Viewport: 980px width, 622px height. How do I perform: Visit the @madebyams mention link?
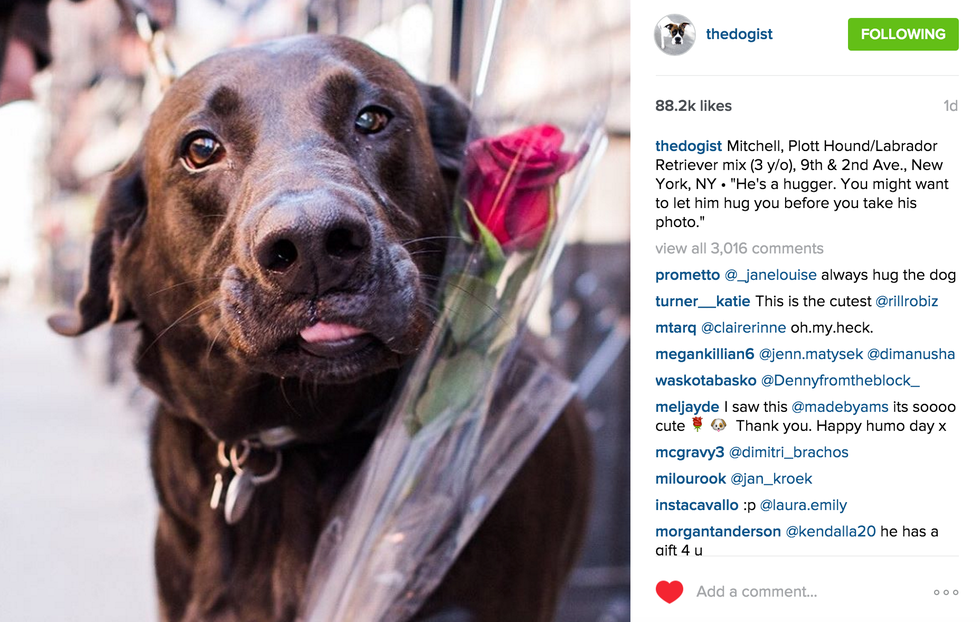[839, 407]
